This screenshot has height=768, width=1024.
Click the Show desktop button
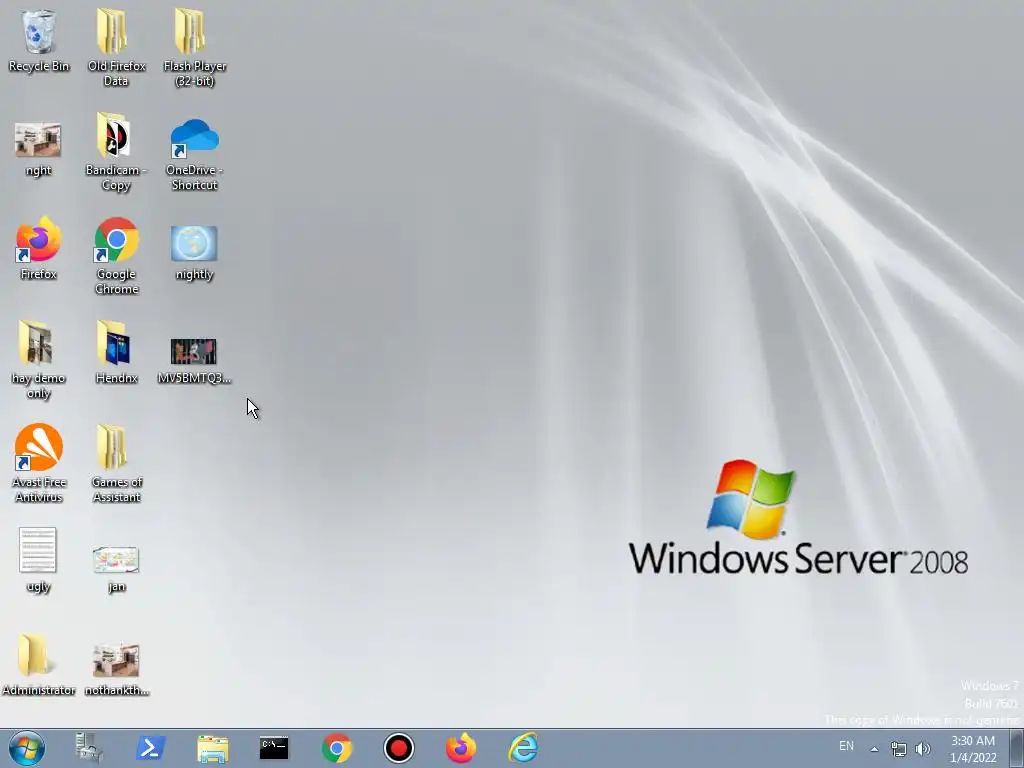pyautogui.click(x=1016, y=748)
